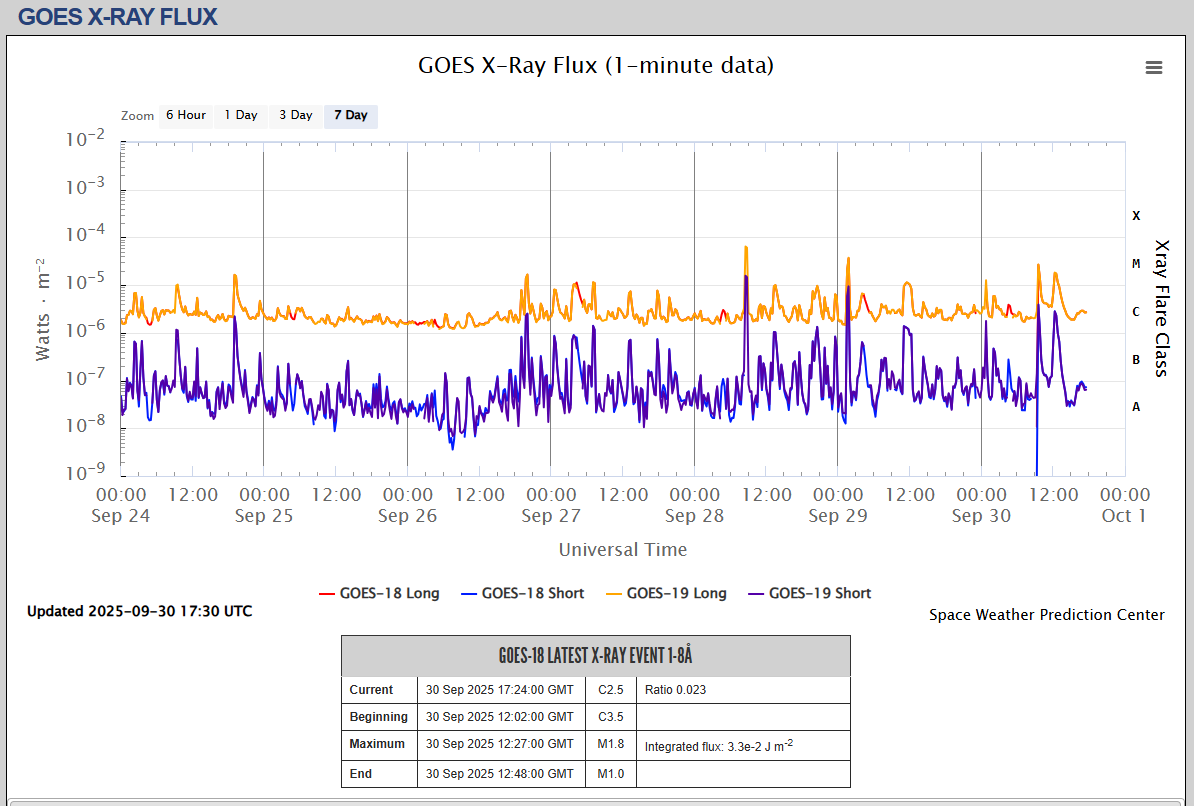Click the GOES X-RAY FLUX page heading
The width and height of the screenshot is (1194, 806).
[x=118, y=17]
